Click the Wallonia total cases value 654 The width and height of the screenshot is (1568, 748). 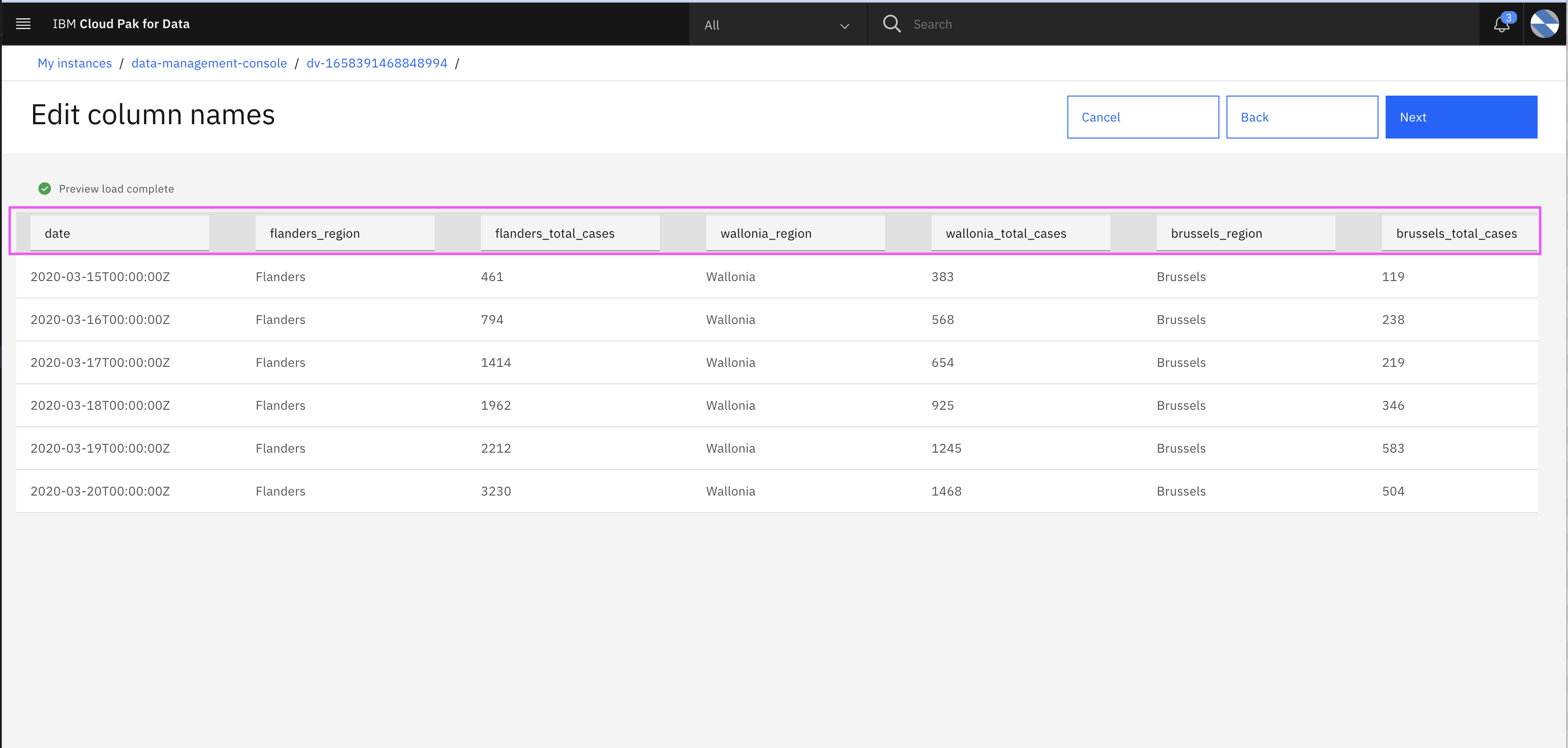pos(943,363)
